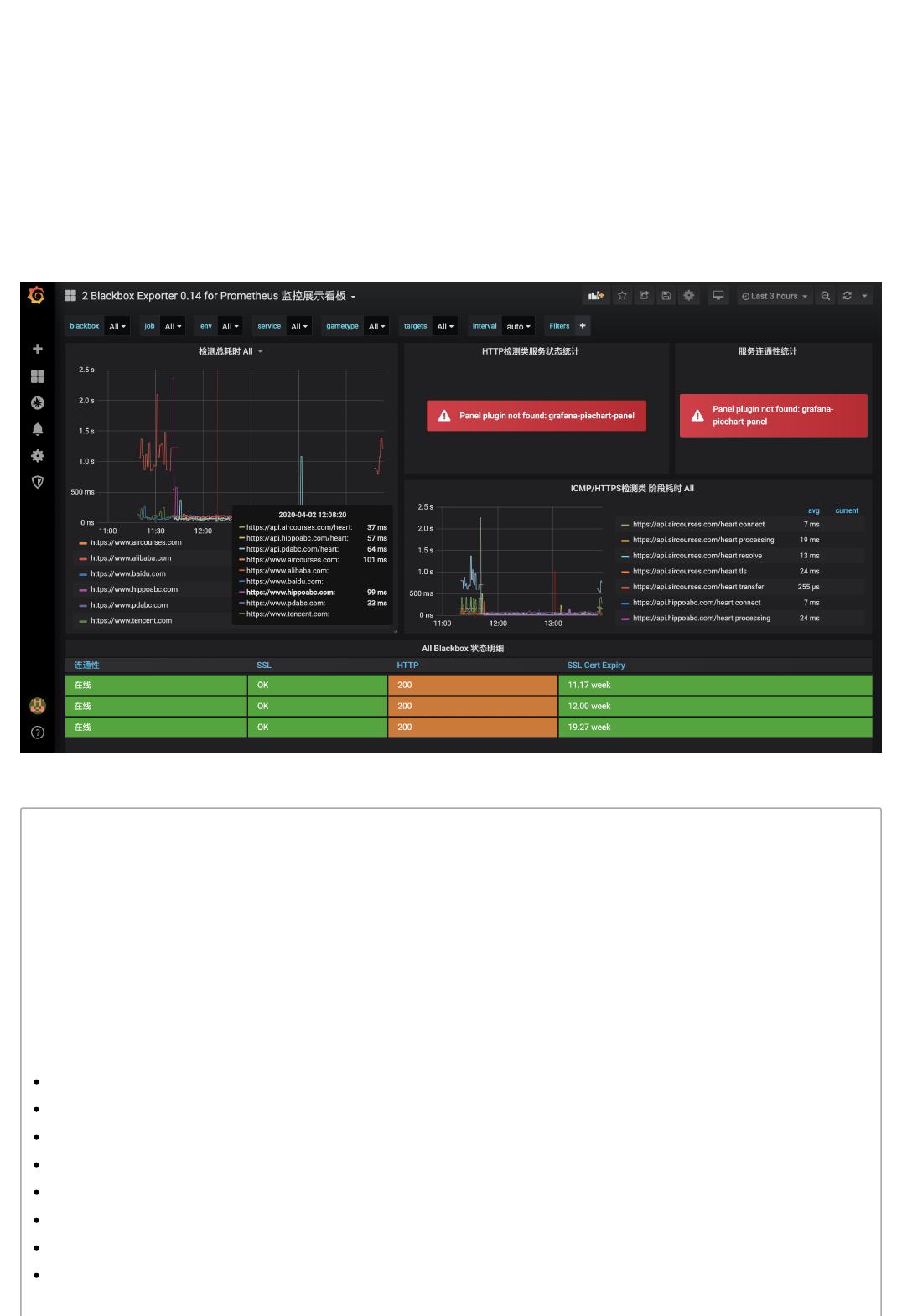Click the 11.17 week expiry cell

pyautogui.click(x=715, y=685)
